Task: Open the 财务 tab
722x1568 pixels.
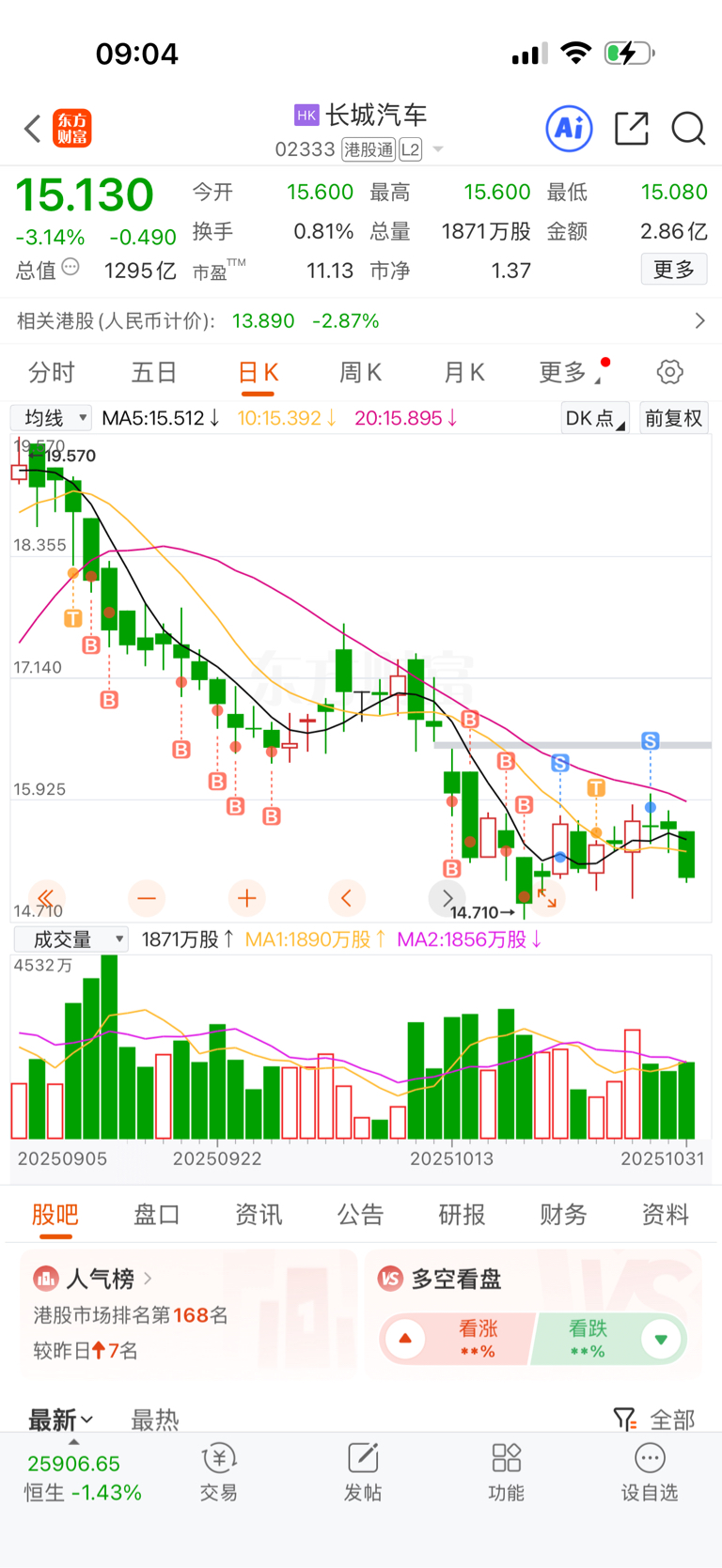Action: [564, 1215]
